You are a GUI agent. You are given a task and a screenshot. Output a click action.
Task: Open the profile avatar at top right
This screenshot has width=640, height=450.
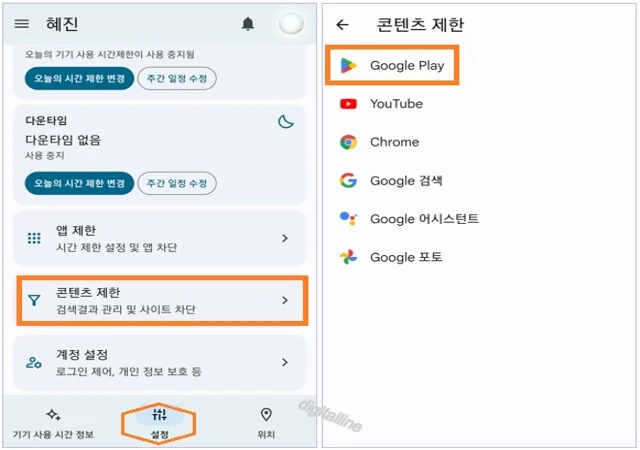tap(291, 23)
